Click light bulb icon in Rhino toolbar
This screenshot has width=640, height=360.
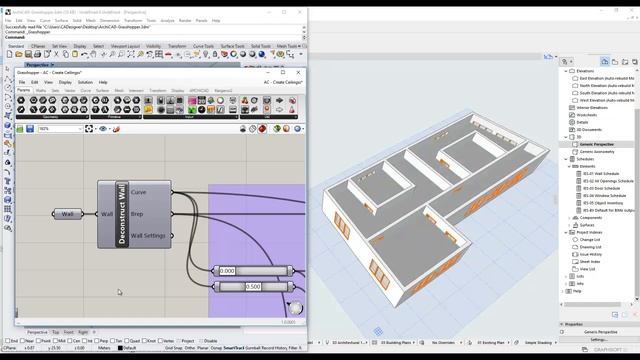pyautogui.click(x=206, y=54)
